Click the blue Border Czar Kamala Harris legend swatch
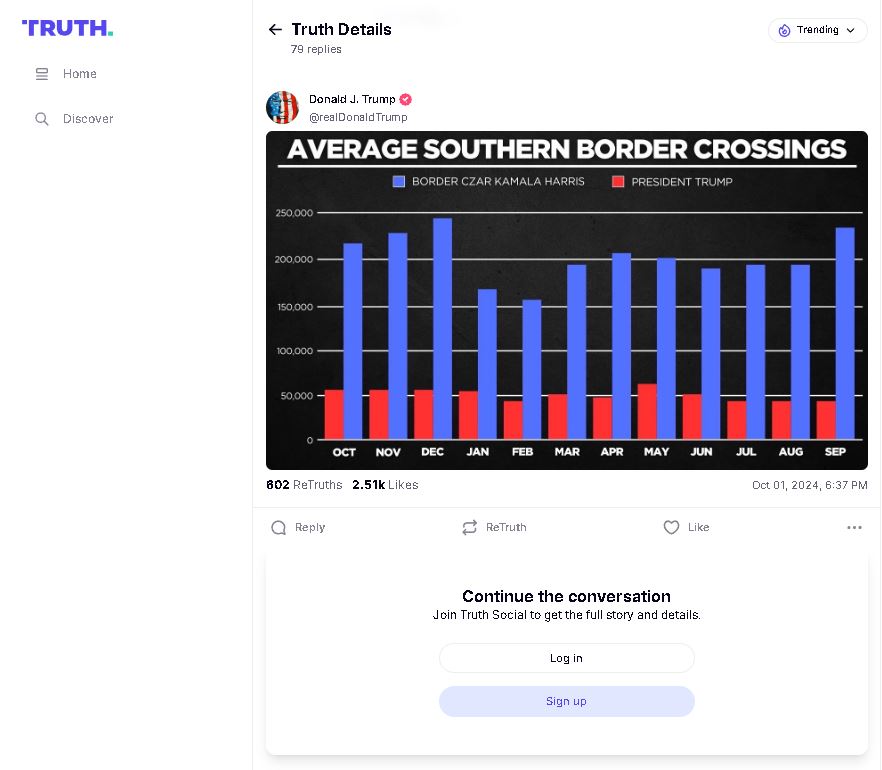This screenshot has width=882, height=770. [x=399, y=181]
